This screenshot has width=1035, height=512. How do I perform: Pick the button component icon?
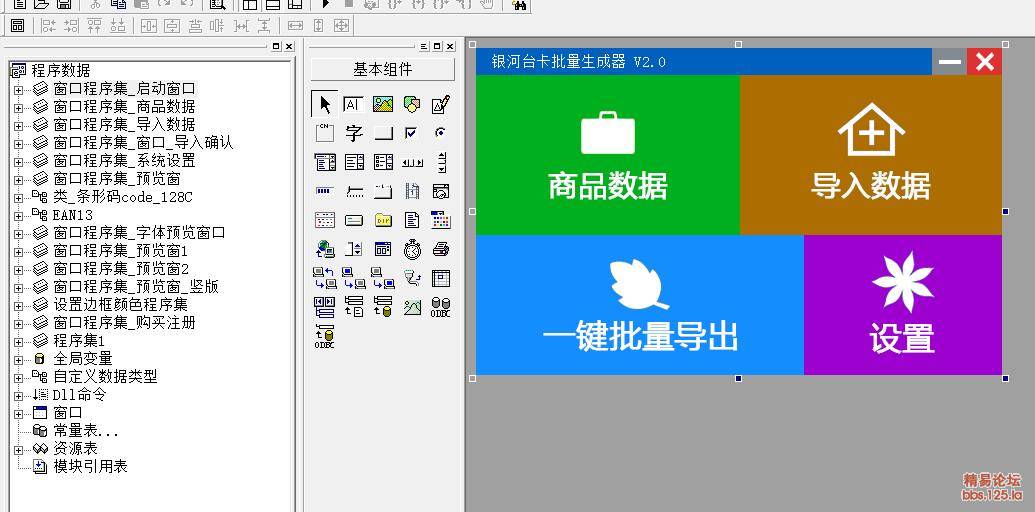(x=383, y=133)
